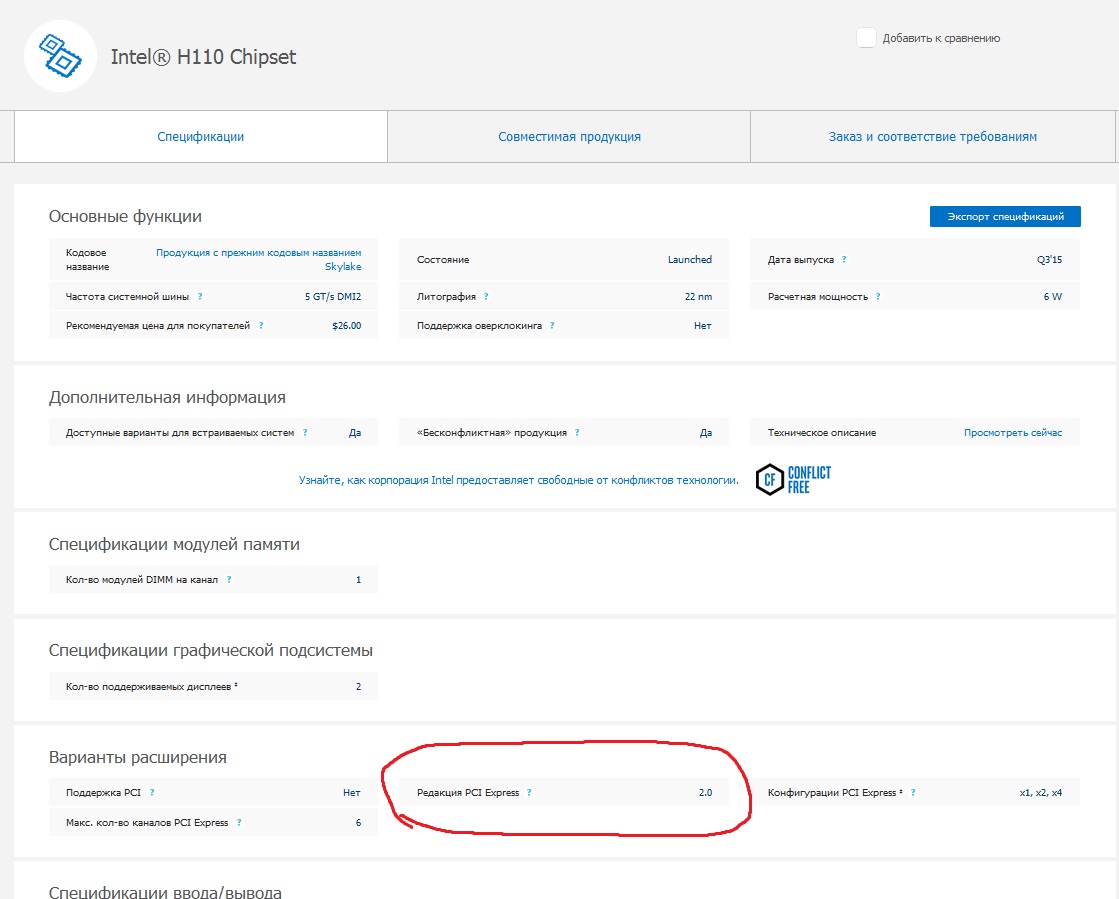This screenshot has width=1119, height=899.
Task: Open help icon beside Поддержка PCI
Action: [152, 792]
